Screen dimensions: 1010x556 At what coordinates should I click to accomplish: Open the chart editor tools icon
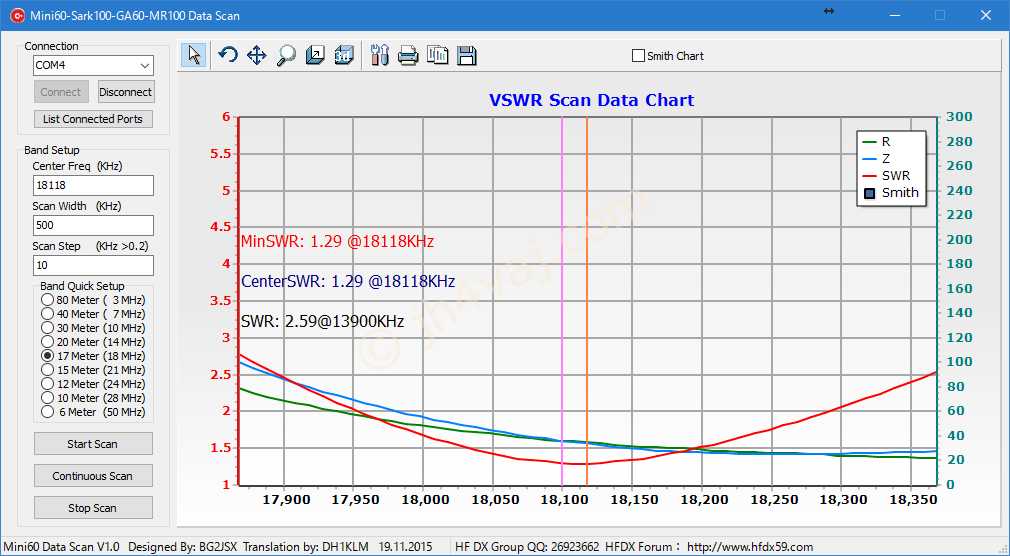pos(379,55)
